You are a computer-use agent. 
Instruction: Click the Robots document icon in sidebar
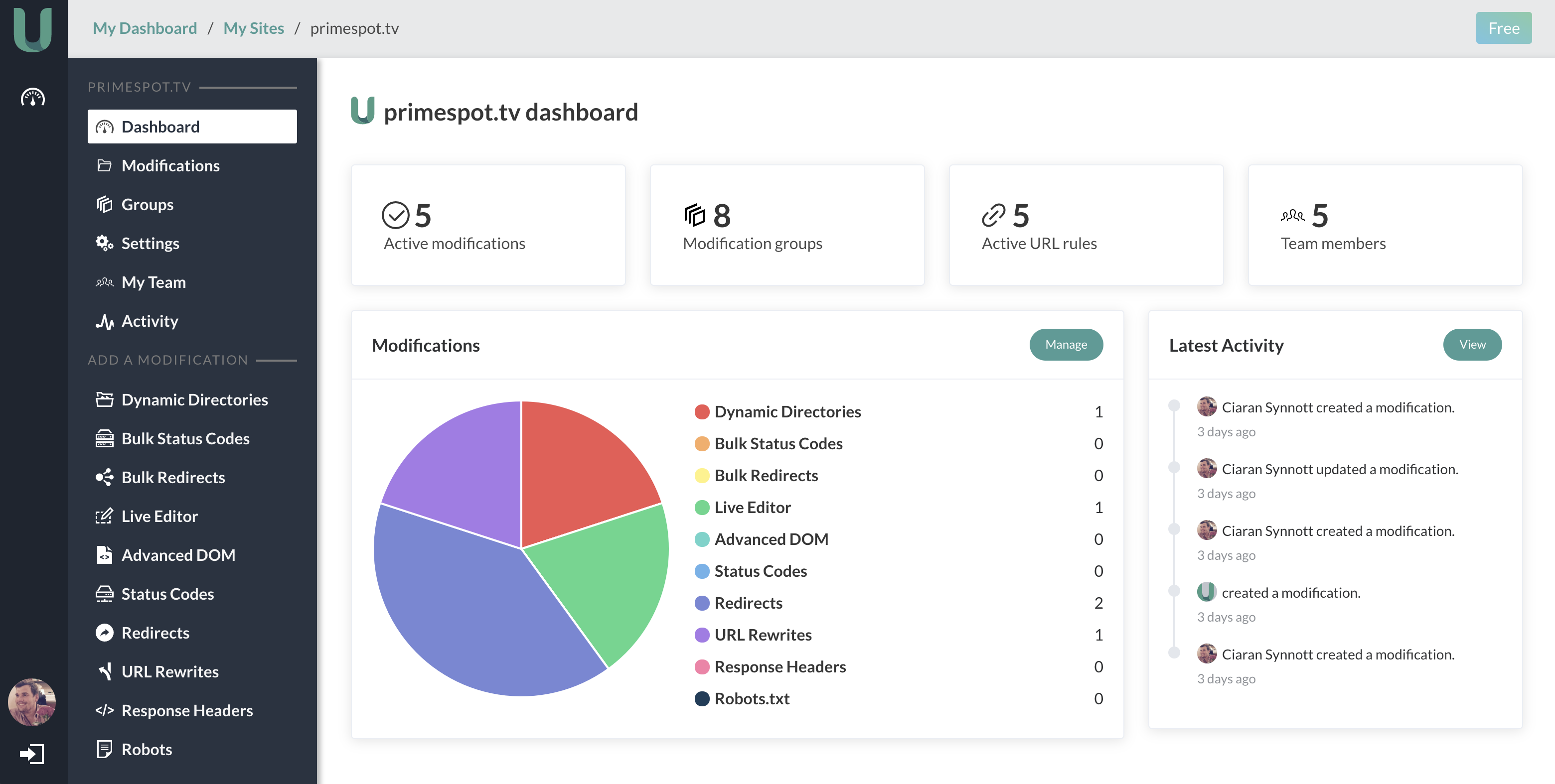click(x=105, y=749)
